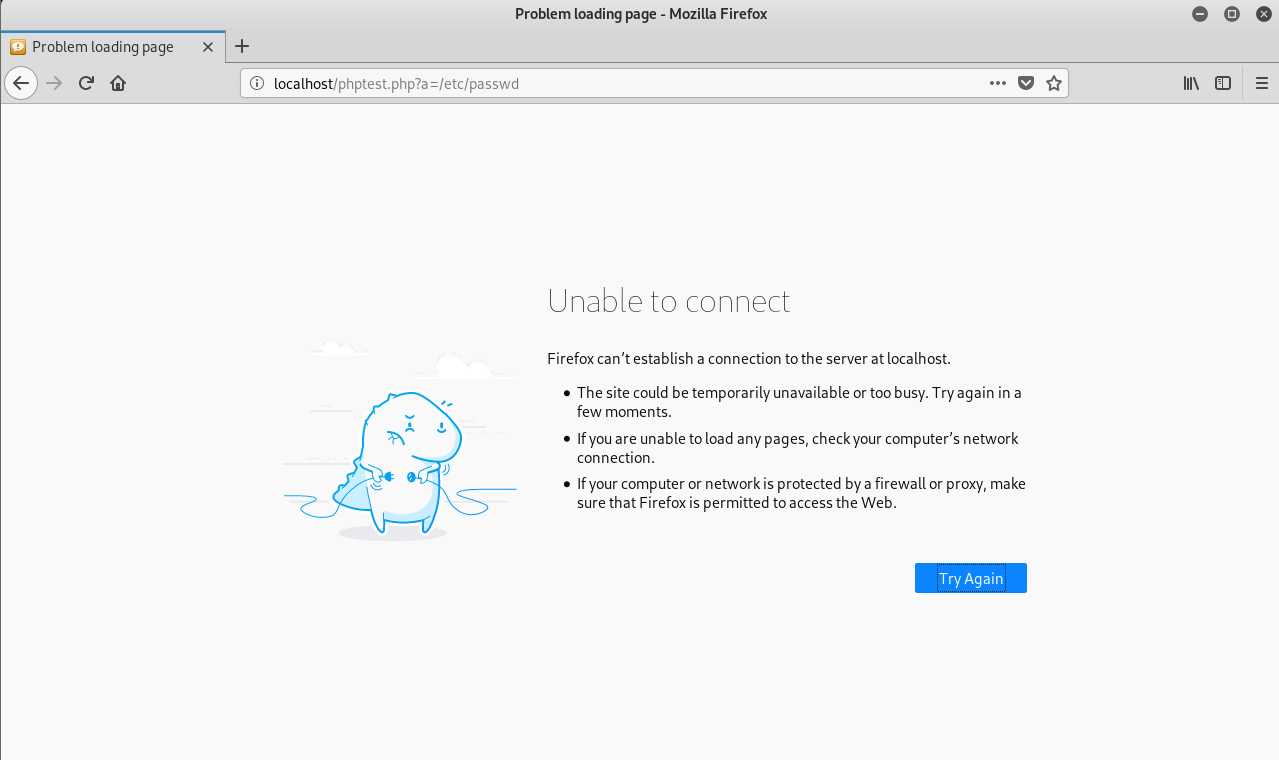Image resolution: width=1279 pixels, height=760 pixels.
Task: Click the forward navigation arrow
Action: click(54, 83)
